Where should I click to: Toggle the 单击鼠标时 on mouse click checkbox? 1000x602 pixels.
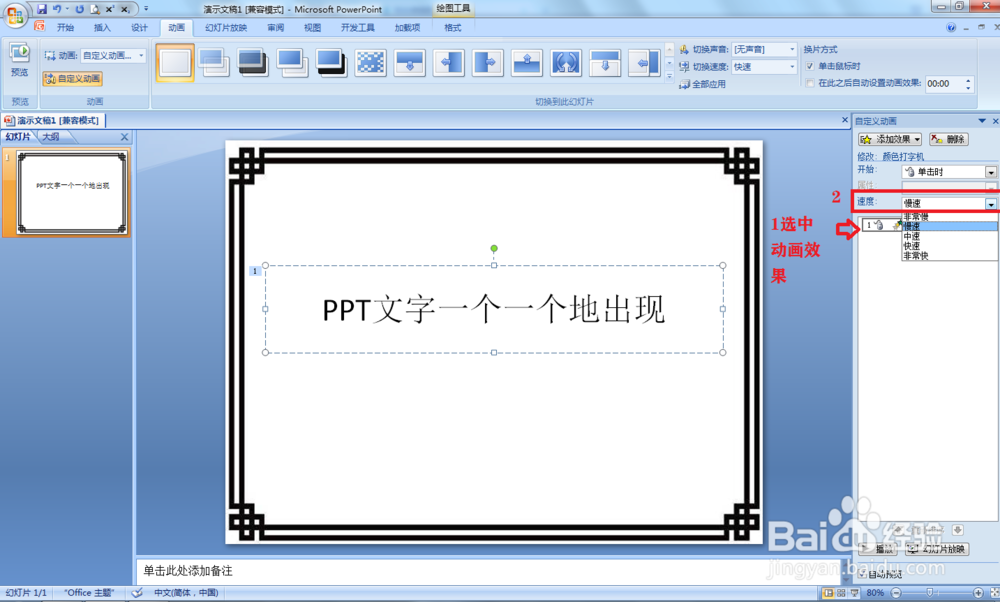coord(810,66)
